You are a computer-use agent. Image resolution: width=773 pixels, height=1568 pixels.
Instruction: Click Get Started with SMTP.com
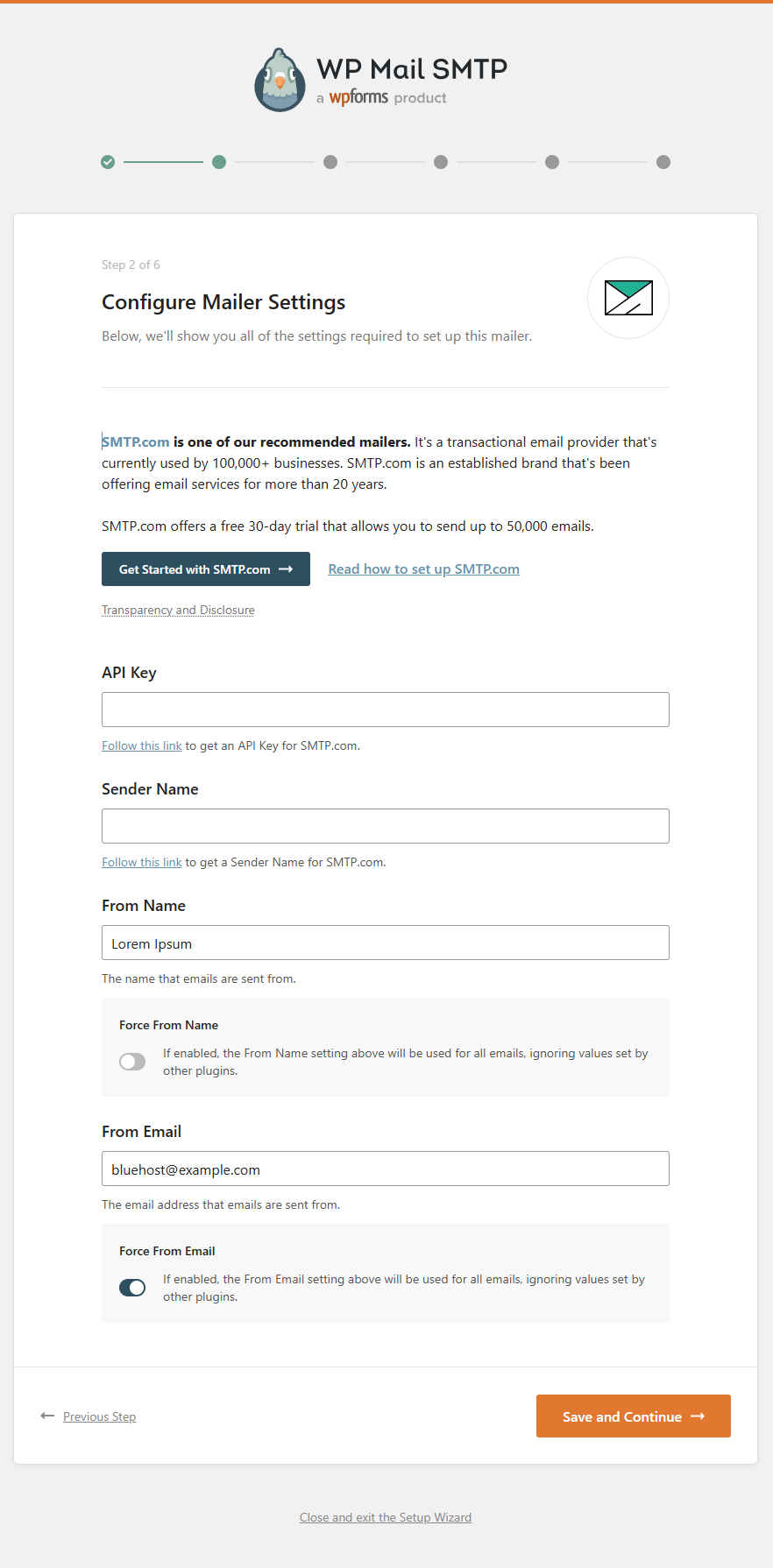click(x=205, y=569)
